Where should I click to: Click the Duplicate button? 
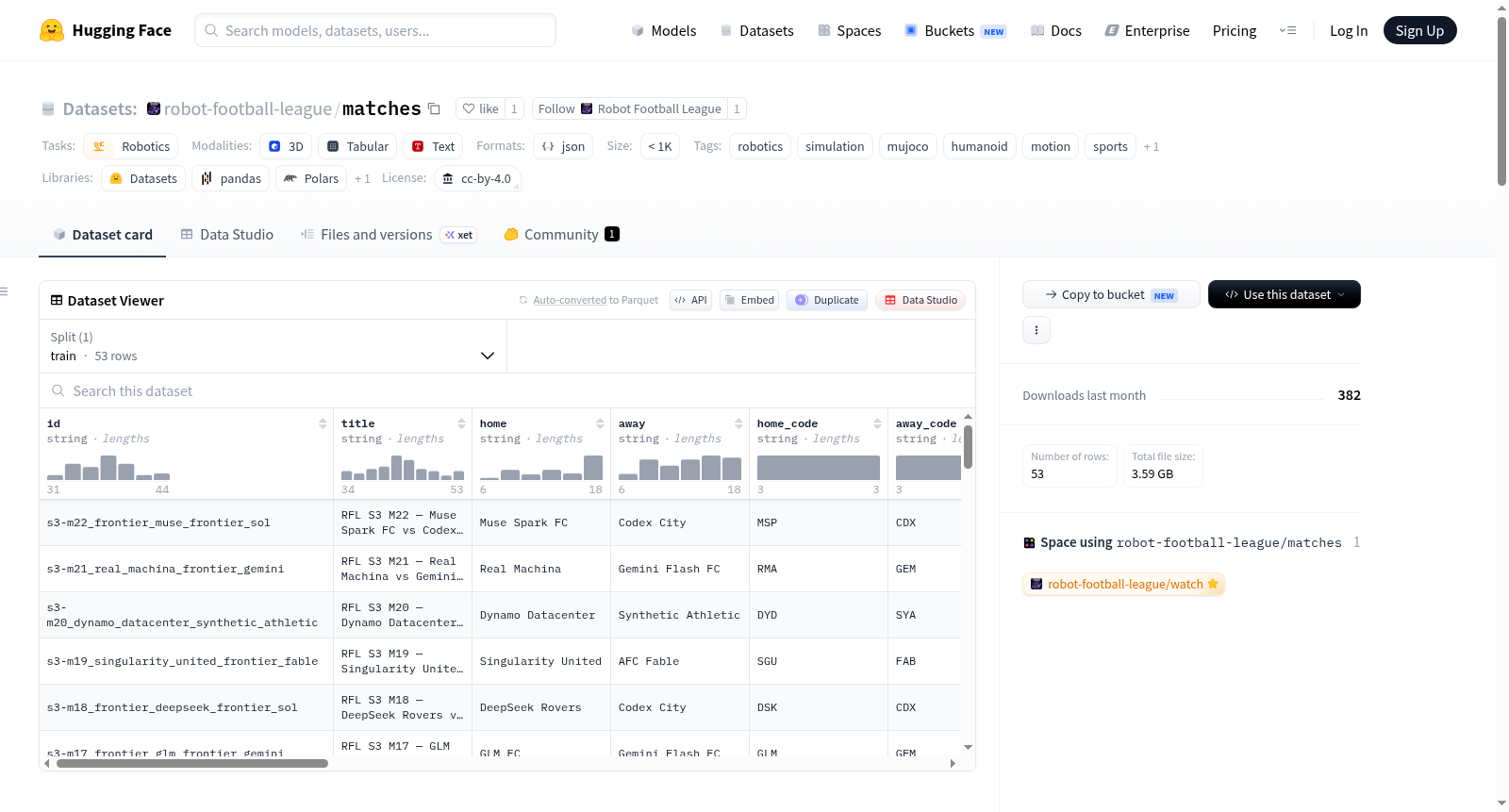(x=827, y=300)
